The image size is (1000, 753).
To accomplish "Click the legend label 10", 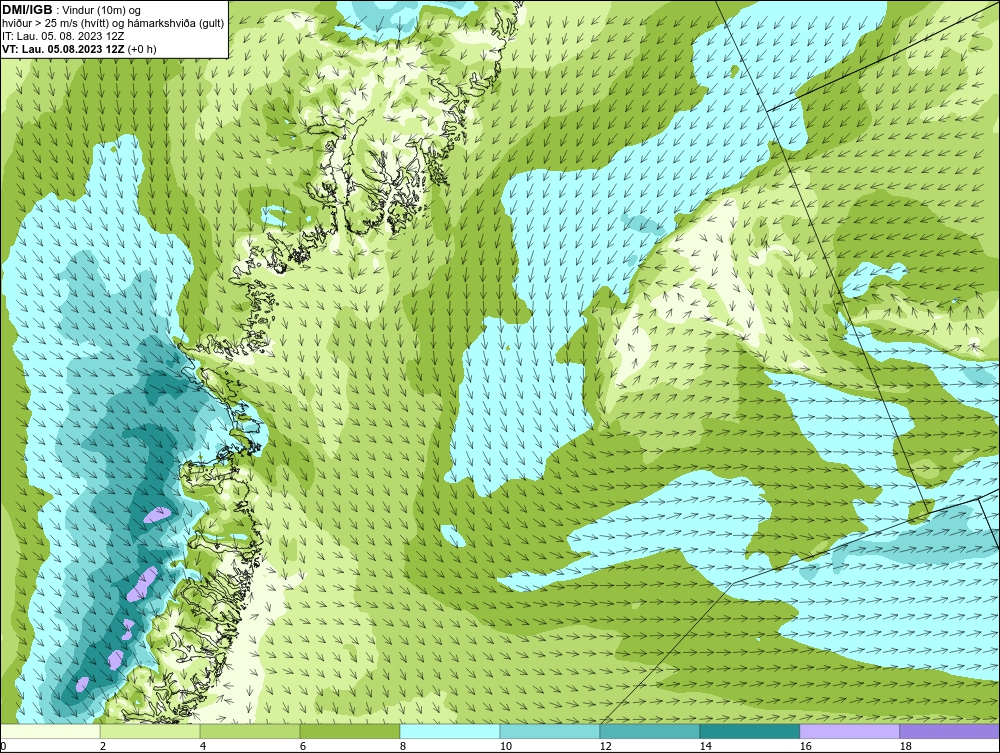I will click(506, 746).
